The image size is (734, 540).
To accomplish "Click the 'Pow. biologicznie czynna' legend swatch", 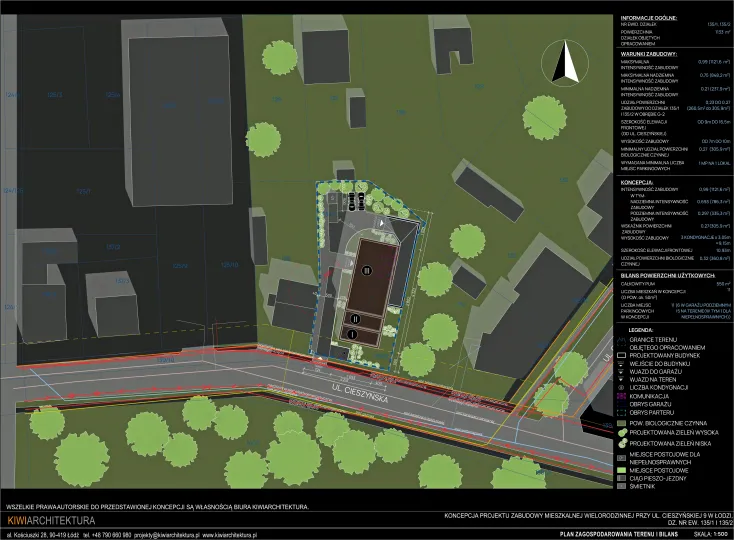I will pos(621,422).
